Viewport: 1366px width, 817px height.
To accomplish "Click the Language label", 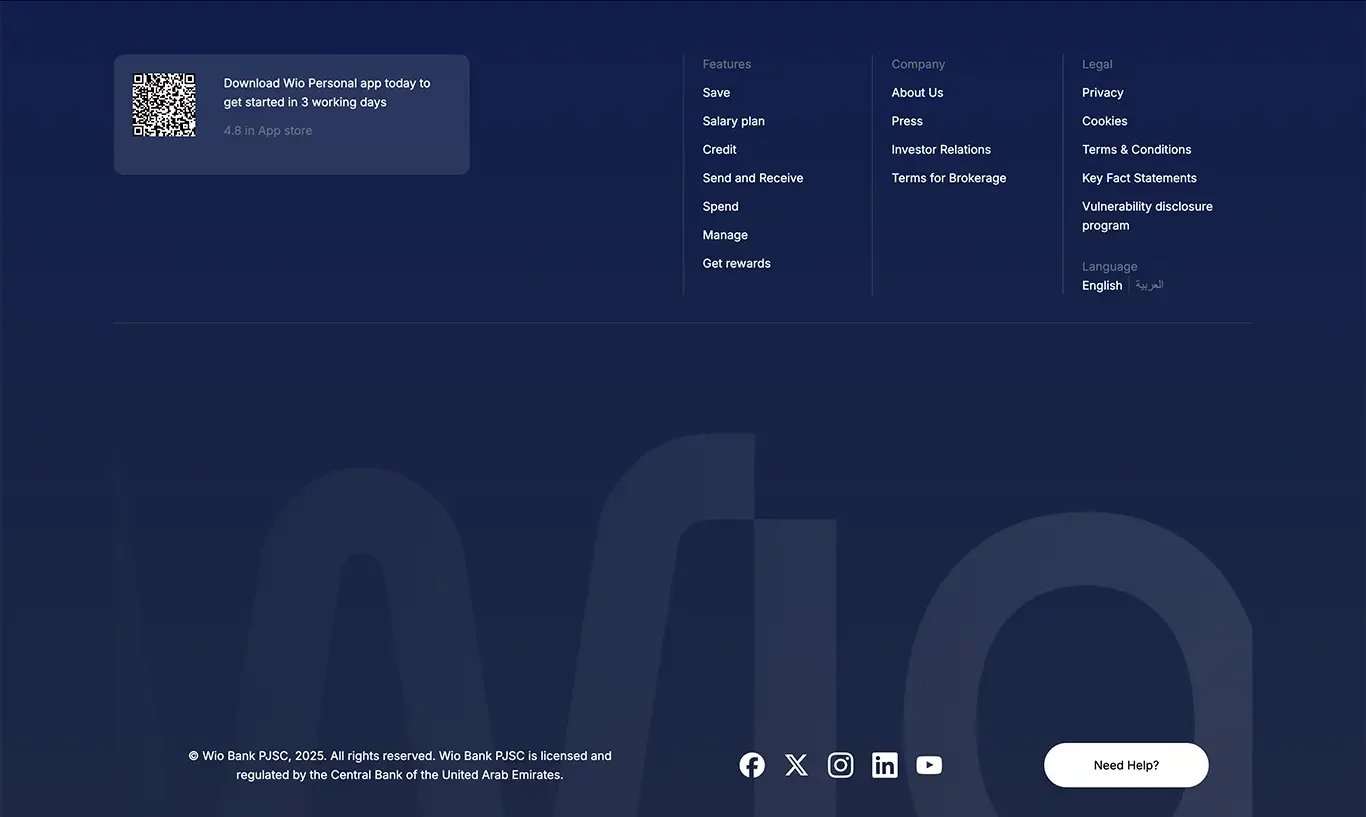I will (1109, 267).
